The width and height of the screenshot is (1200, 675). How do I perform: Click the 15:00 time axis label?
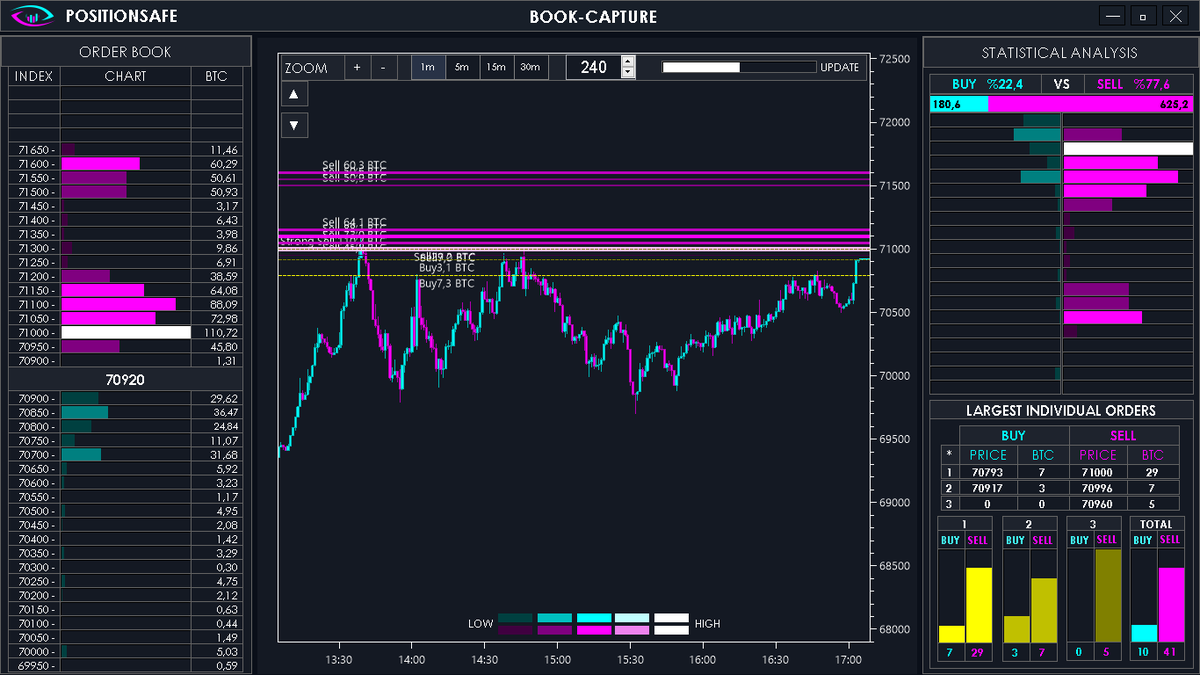point(557,660)
